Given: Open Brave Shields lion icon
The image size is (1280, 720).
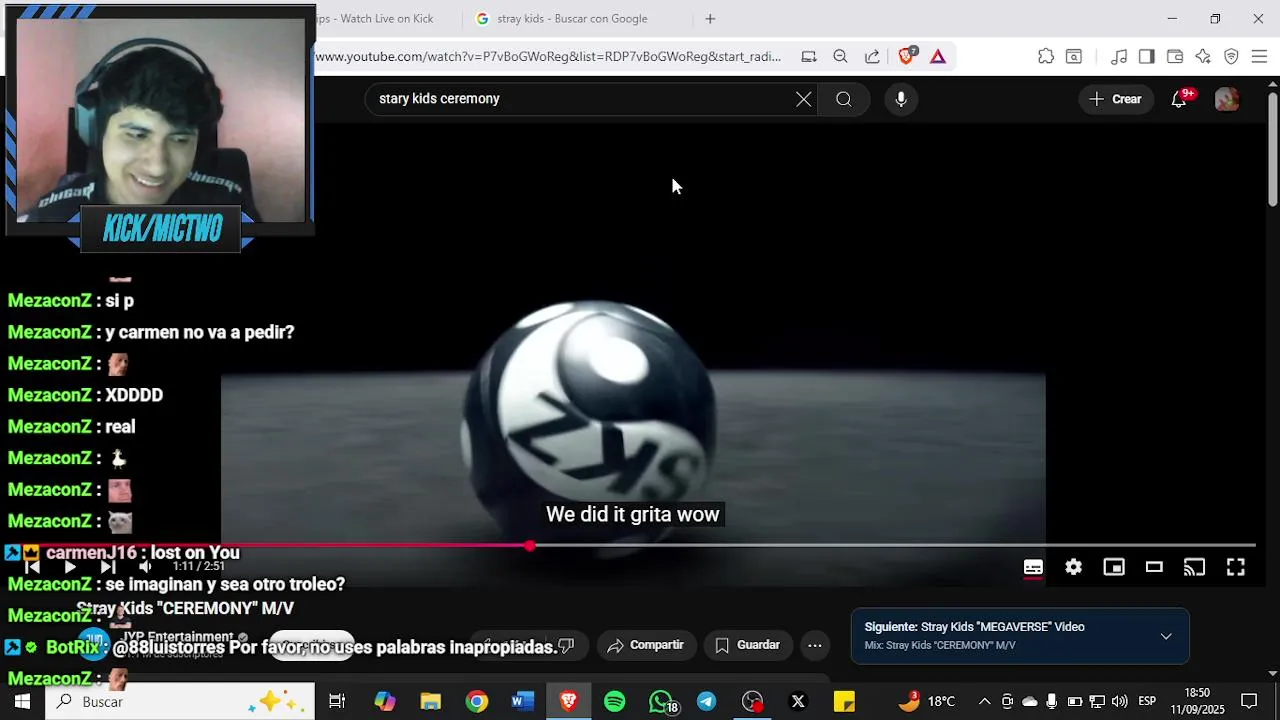Looking at the screenshot, I should [x=906, y=56].
